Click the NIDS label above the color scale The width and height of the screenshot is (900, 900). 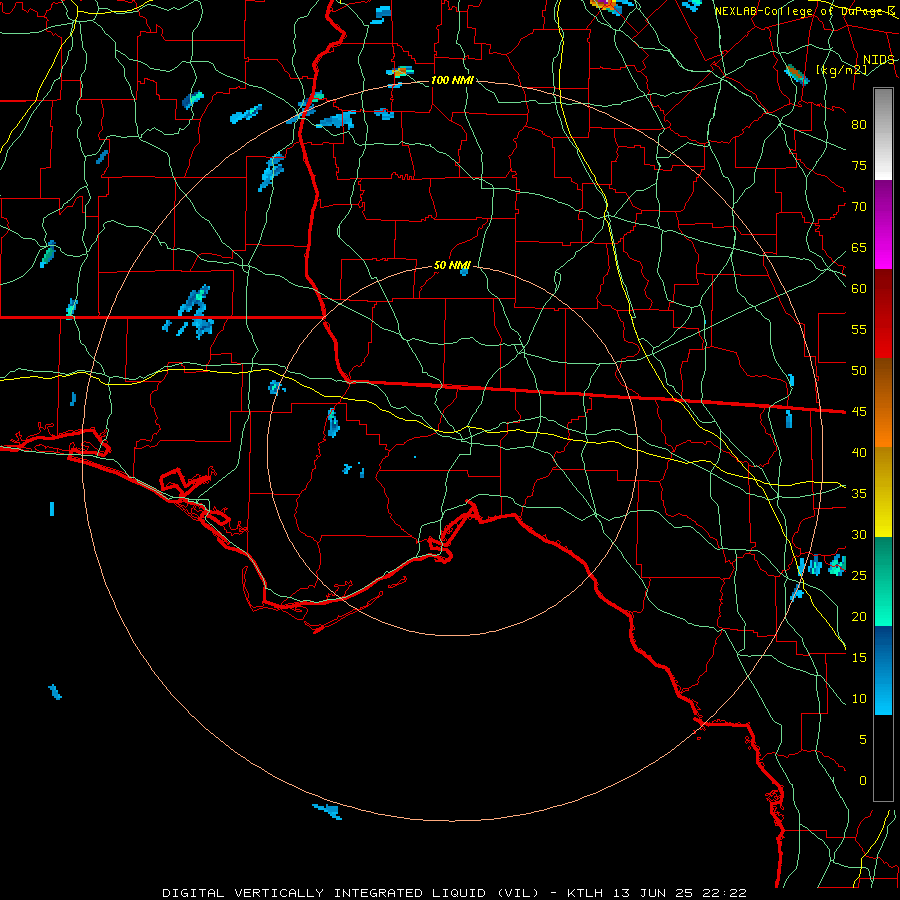point(878,60)
